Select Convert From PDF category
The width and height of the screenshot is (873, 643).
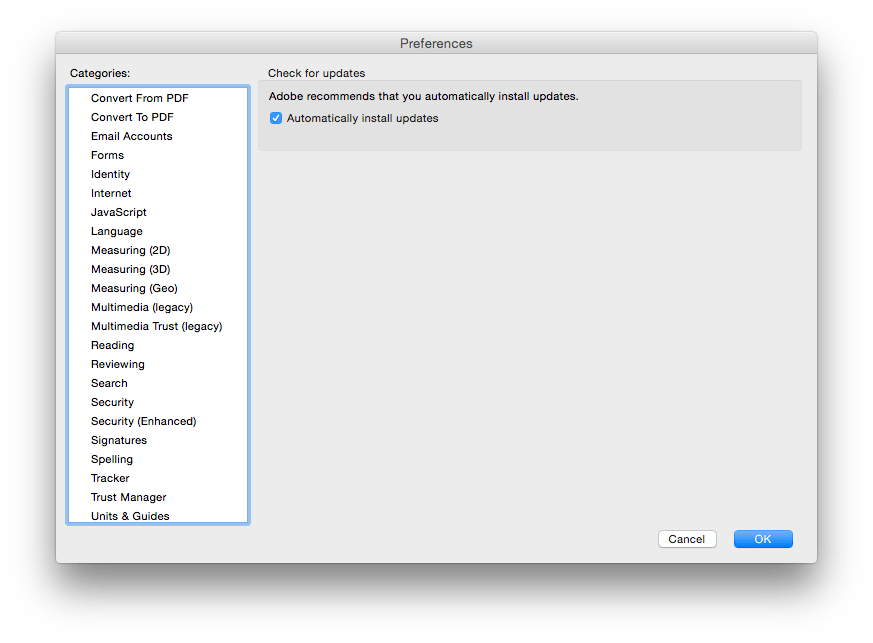coord(139,98)
